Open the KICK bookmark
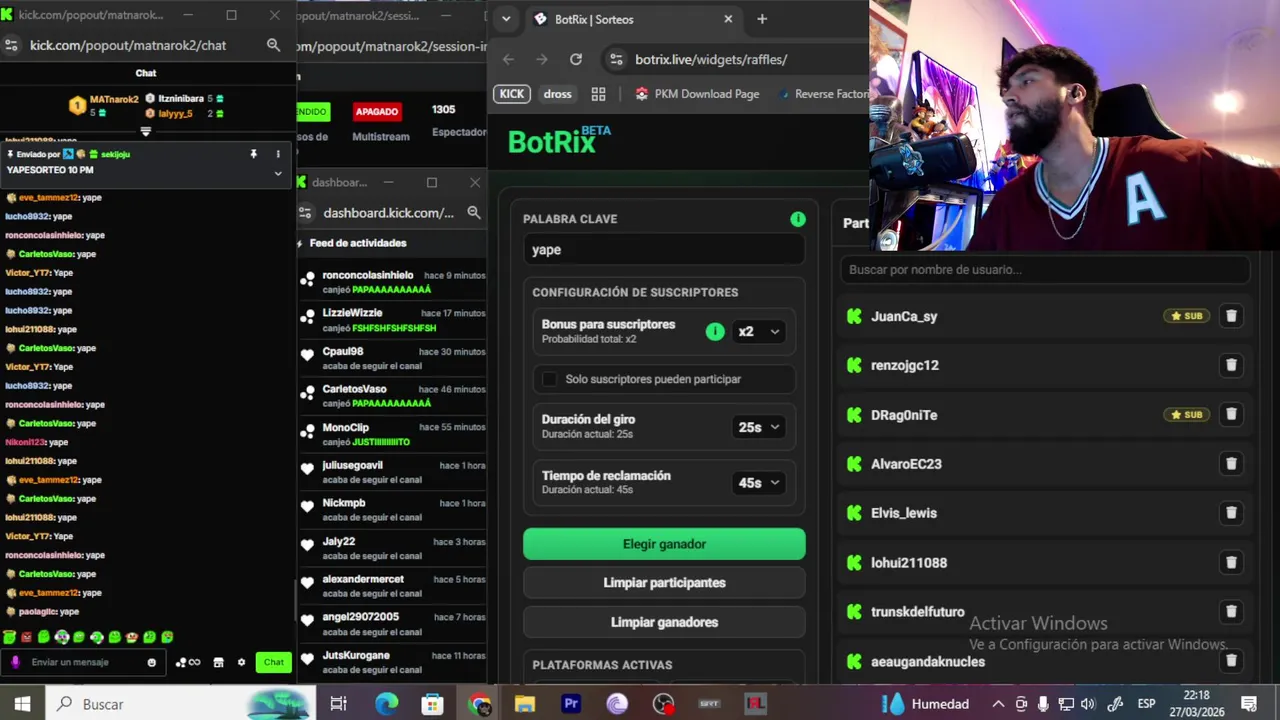 pos(511,94)
